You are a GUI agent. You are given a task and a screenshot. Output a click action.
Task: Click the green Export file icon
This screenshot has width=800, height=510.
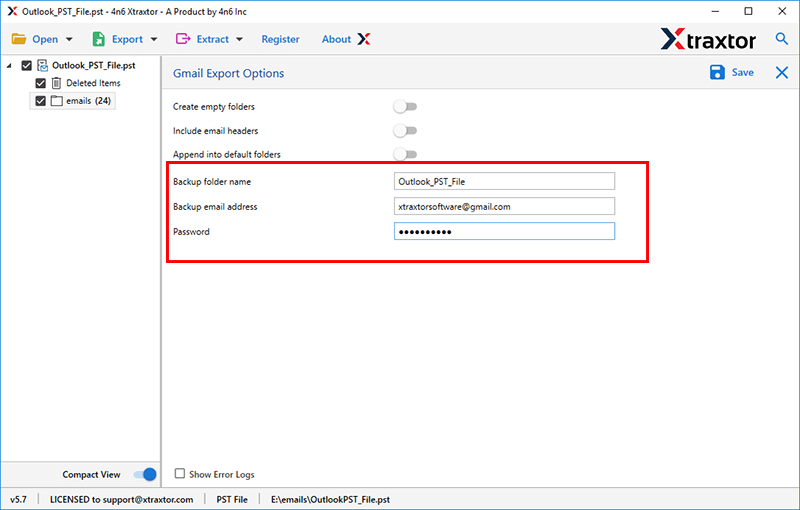point(98,39)
